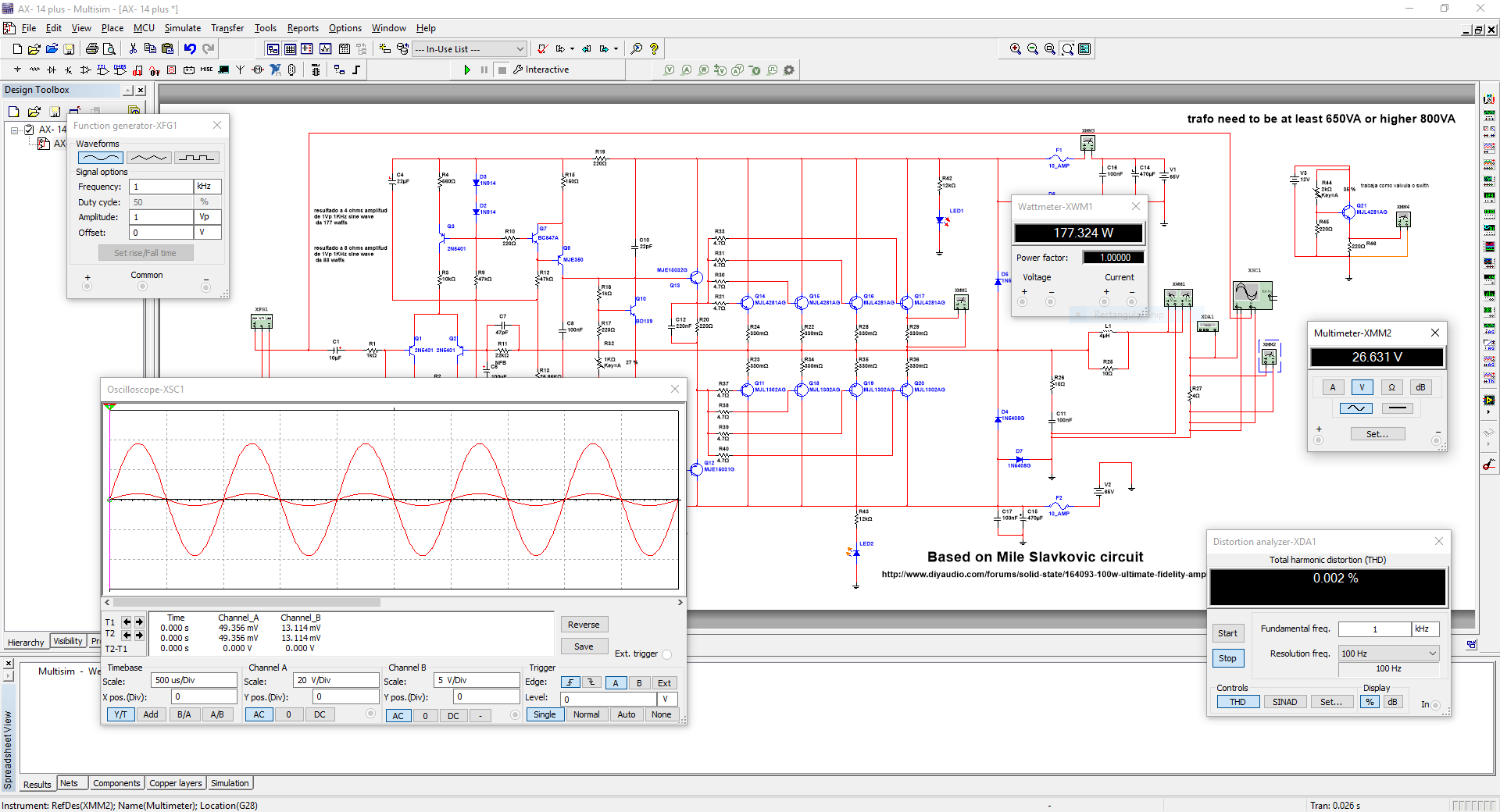The image size is (1500, 812).
Task: Open the In-Use List dropdown
Action: point(469,49)
